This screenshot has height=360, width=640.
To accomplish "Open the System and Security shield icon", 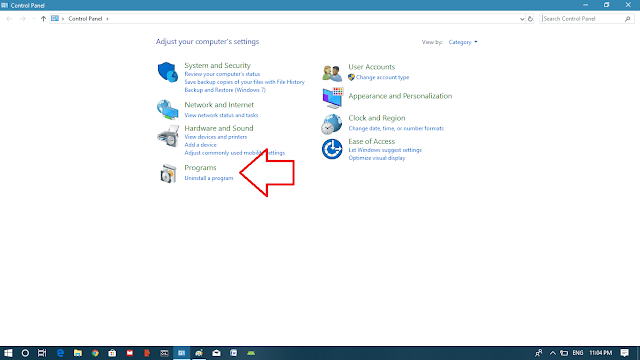I will 167,72.
